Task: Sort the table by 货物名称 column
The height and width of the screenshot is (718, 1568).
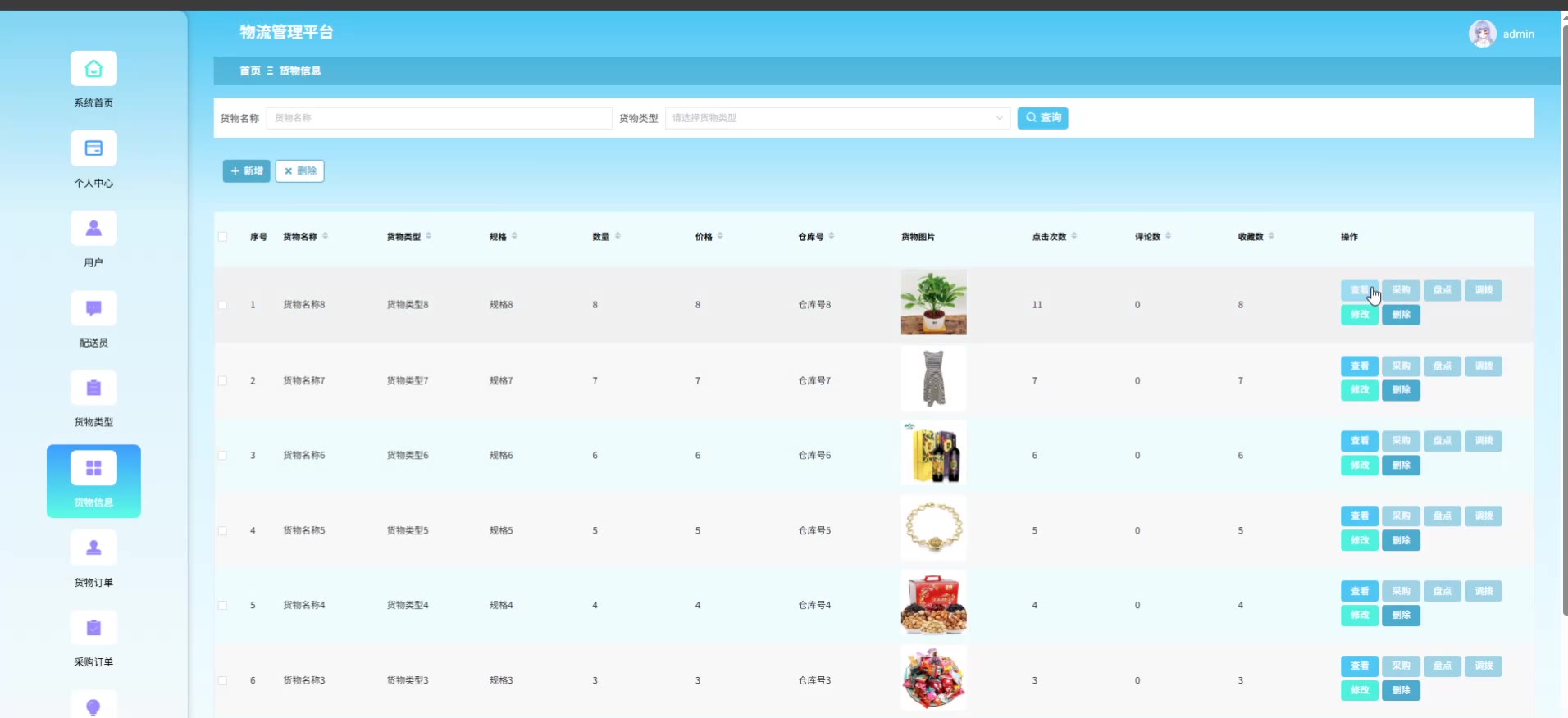Action: point(326,236)
